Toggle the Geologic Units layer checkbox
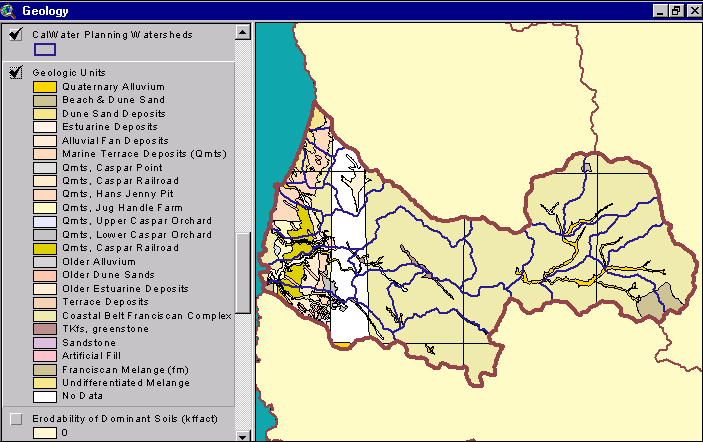This screenshot has width=703, height=442. 16,72
